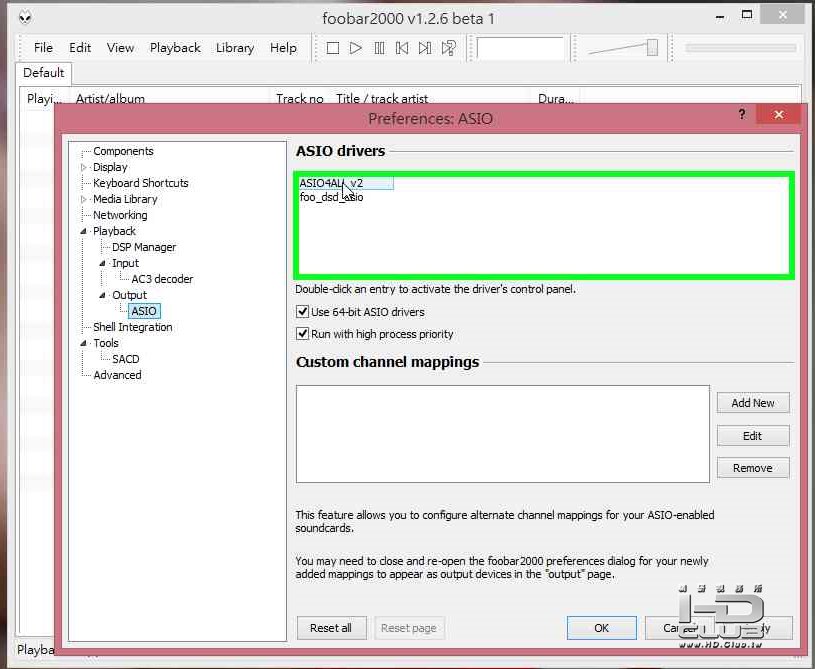Collapse the Playback tree node

83,231
